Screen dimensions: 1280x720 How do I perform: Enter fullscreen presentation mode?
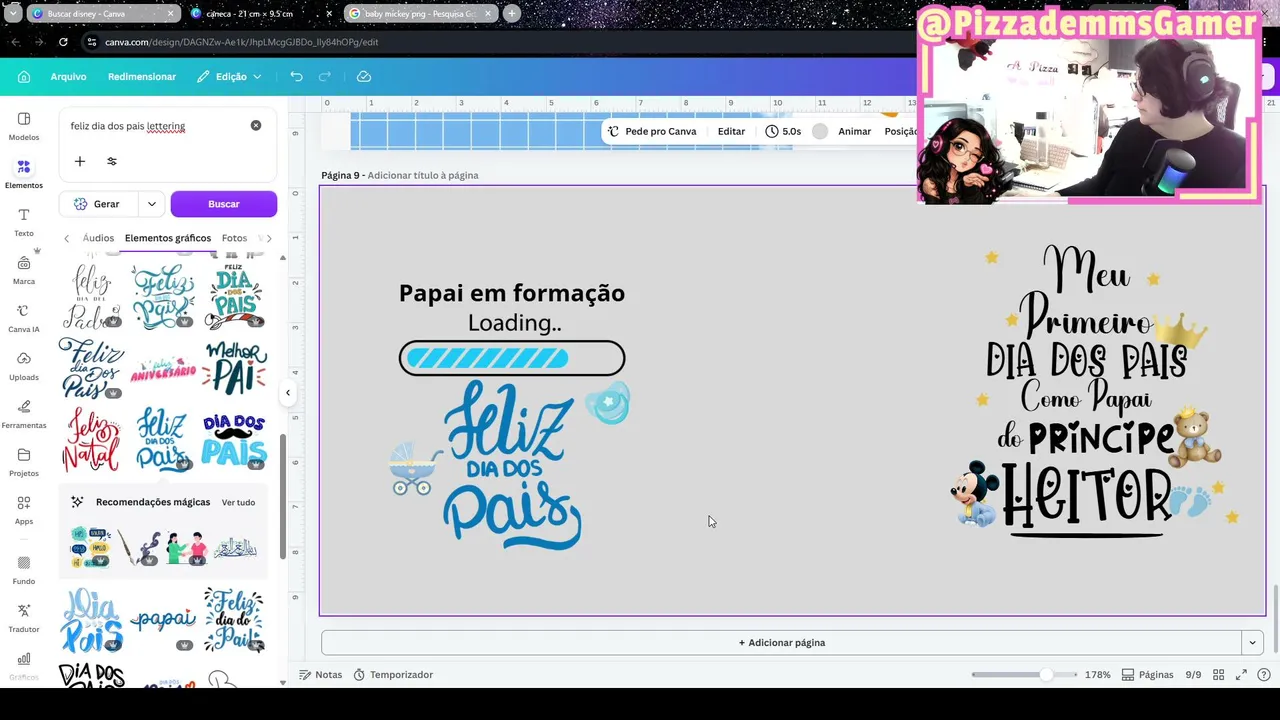tap(1242, 675)
